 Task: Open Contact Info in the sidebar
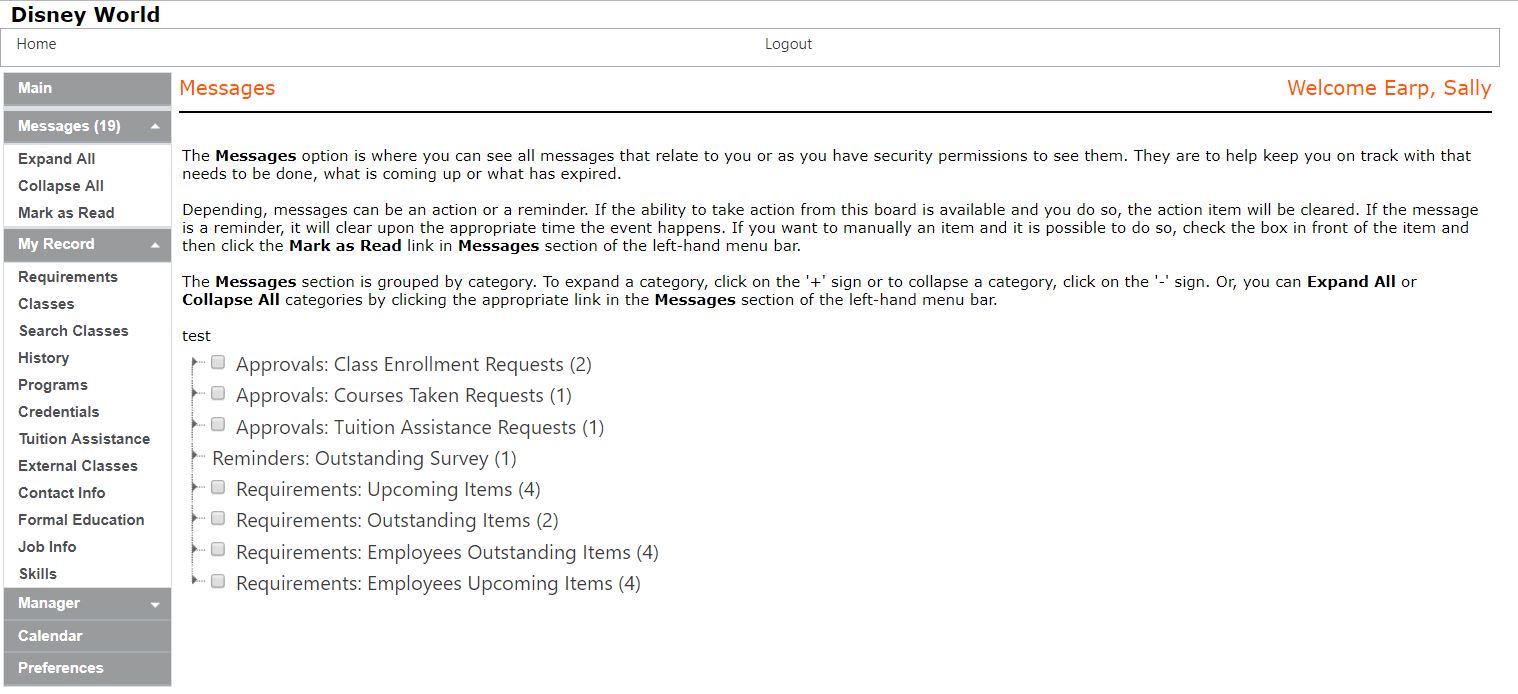click(62, 493)
